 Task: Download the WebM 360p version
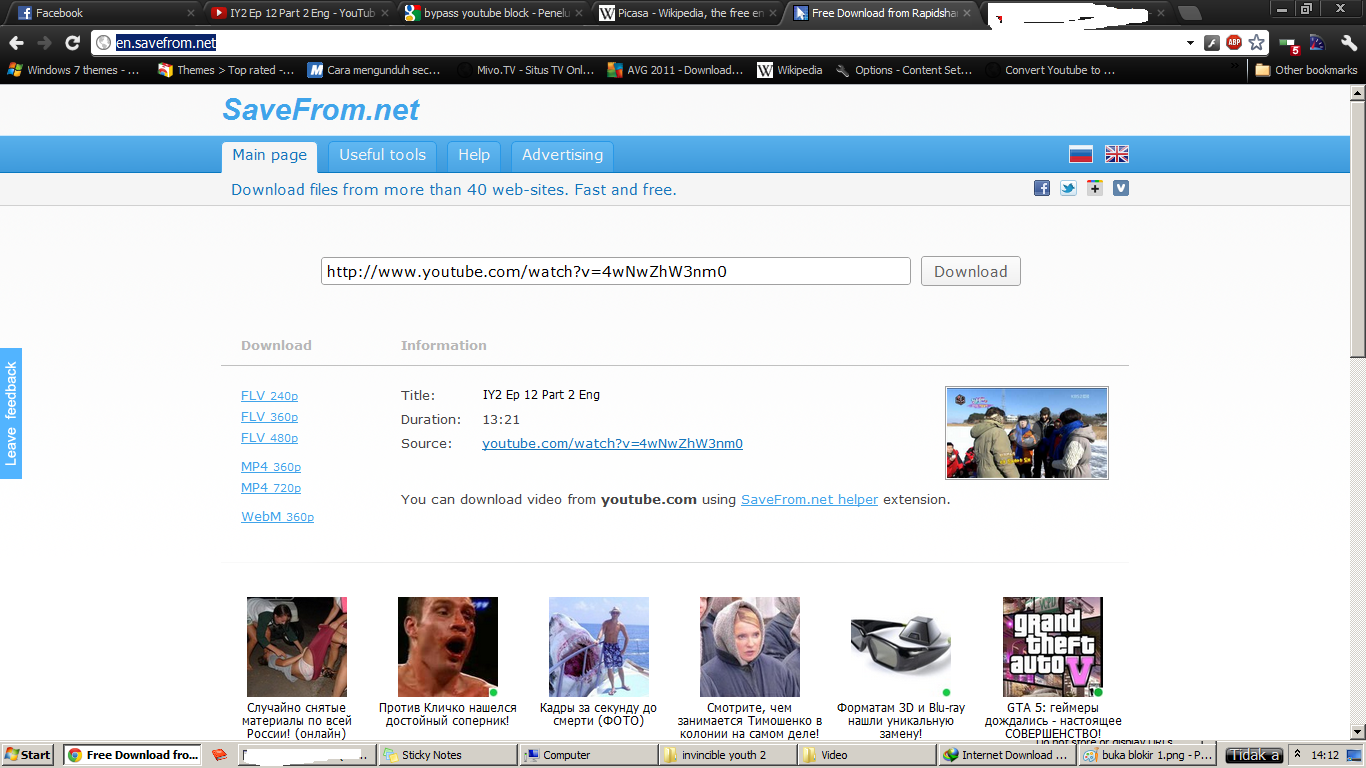pyautogui.click(x=277, y=517)
